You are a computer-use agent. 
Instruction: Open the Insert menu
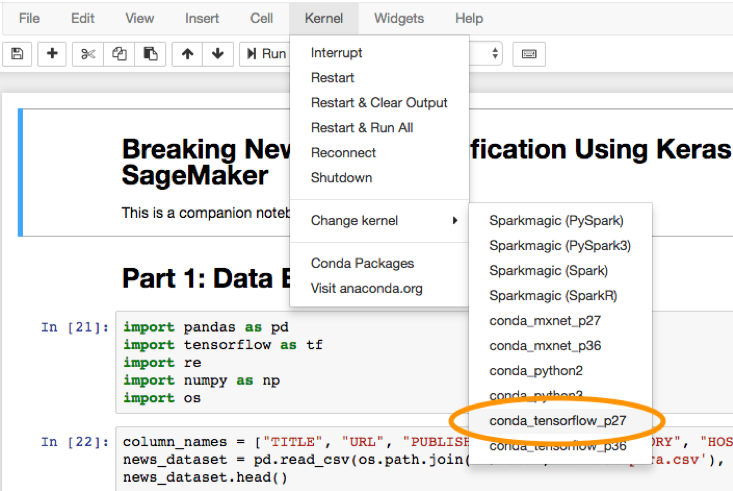(201, 18)
